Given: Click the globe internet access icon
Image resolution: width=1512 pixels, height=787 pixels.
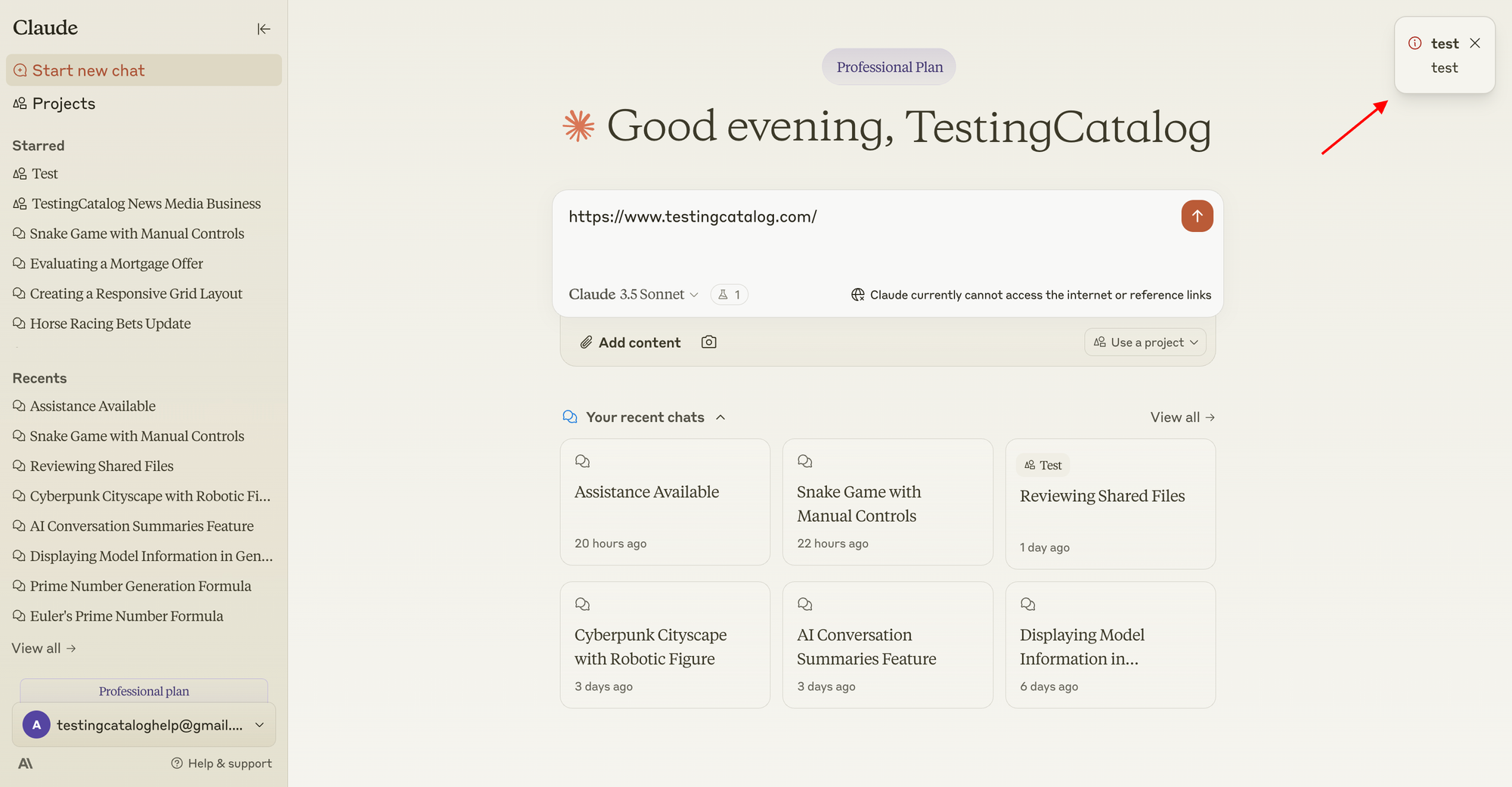Looking at the screenshot, I should coord(857,295).
